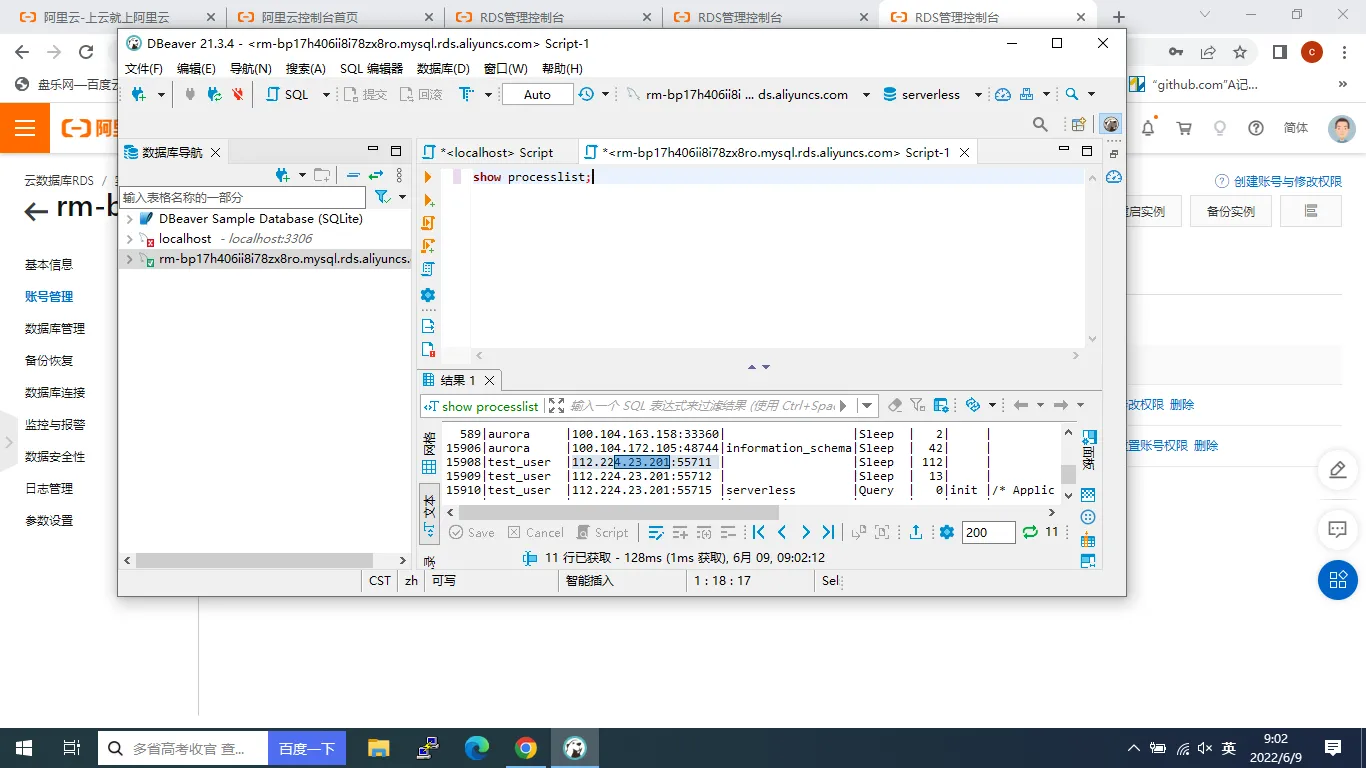Click the gray quick search magnifier icon

1040,124
